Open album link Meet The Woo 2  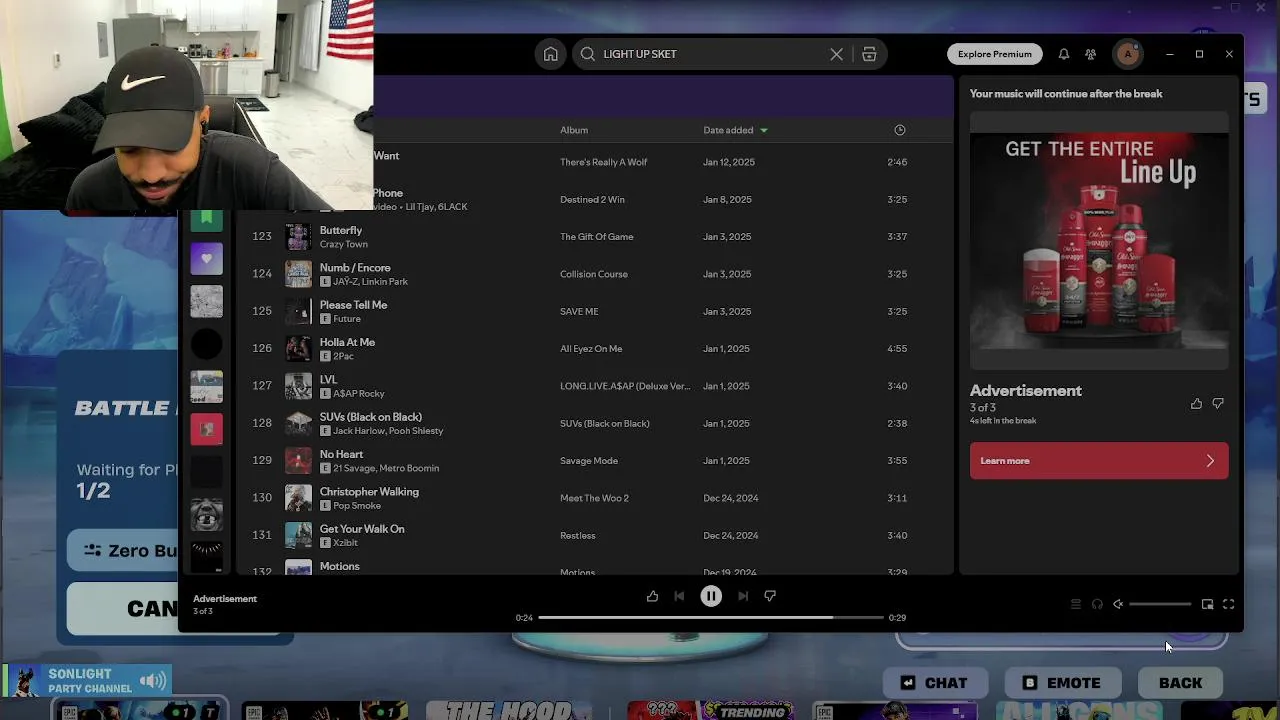click(594, 498)
